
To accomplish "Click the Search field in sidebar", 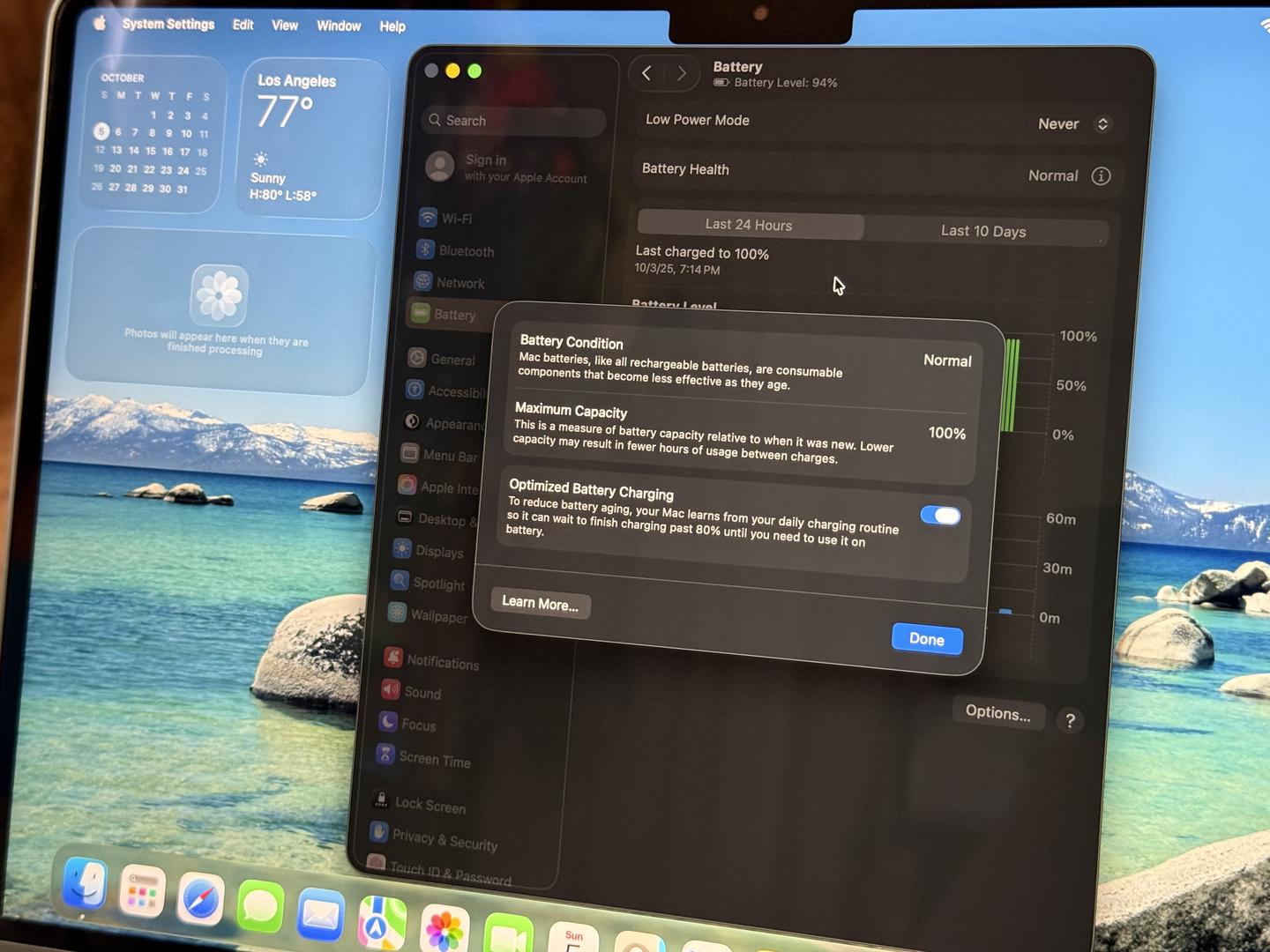I will click(x=514, y=121).
